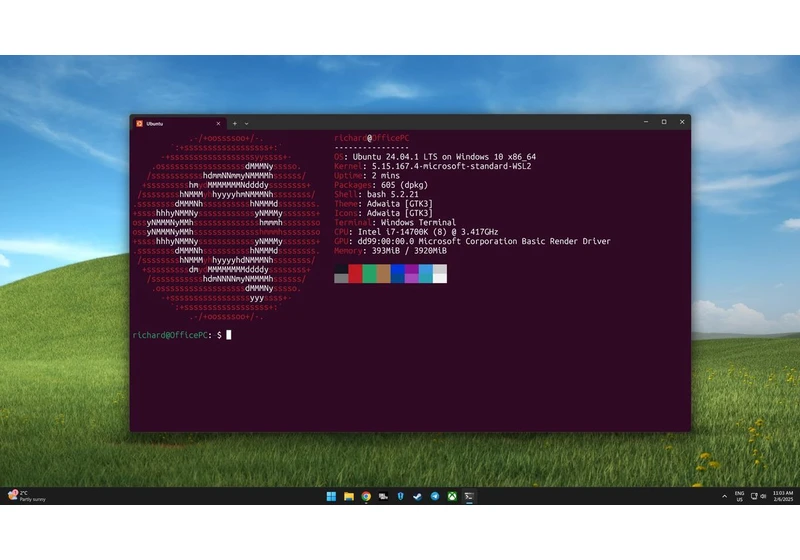Click the Memory '393MiB / 3920MiB' value
This screenshot has width=800, height=560.
pos(409,251)
